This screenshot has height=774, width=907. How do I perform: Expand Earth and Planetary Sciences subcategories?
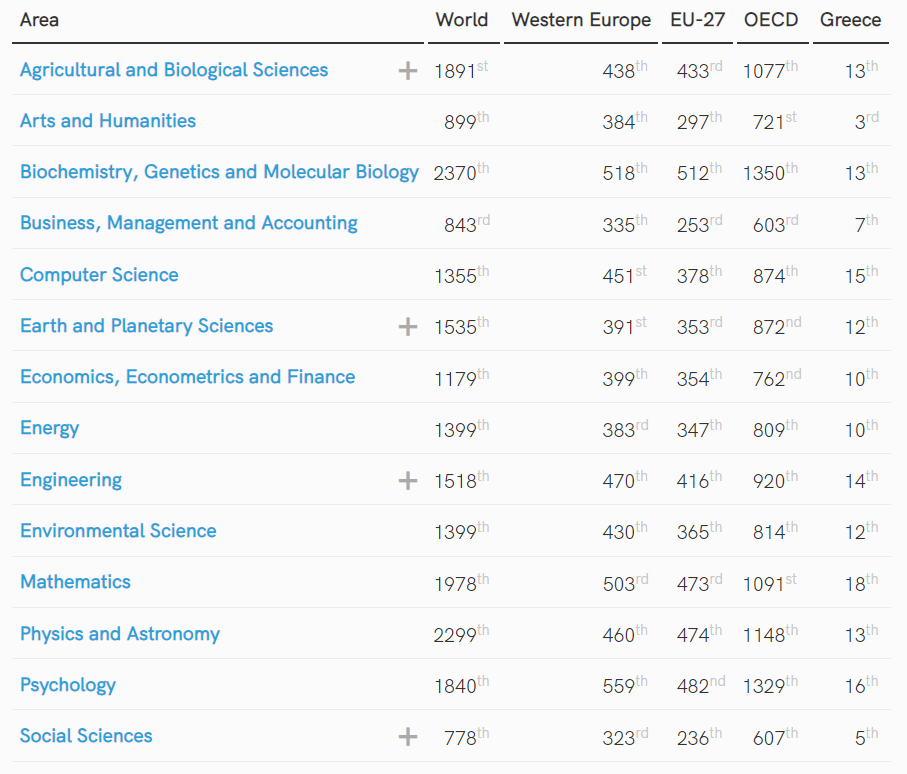coord(408,327)
